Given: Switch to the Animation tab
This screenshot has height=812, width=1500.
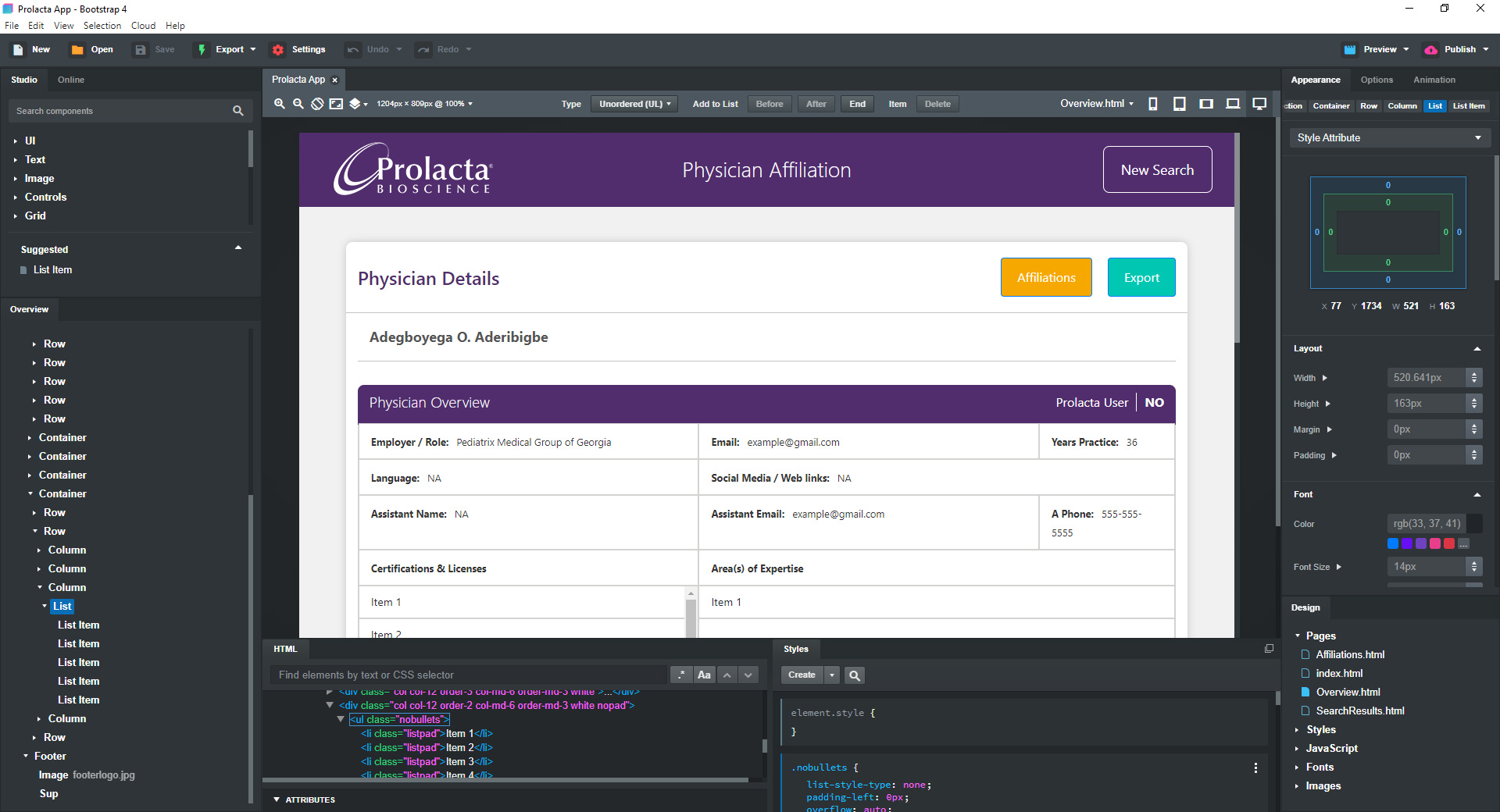Looking at the screenshot, I should click(x=1434, y=80).
